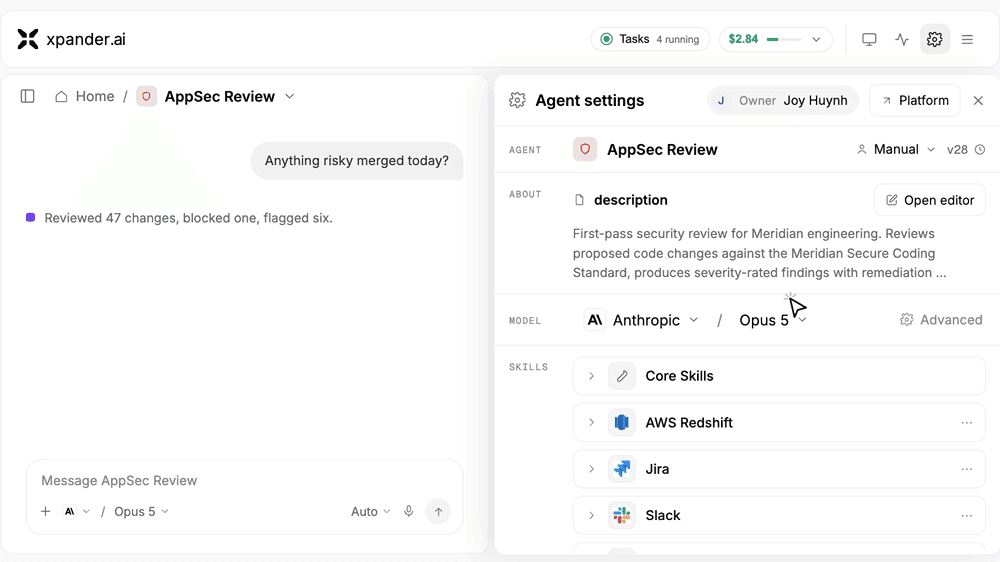Expand the Core Skills row

point(591,376)
